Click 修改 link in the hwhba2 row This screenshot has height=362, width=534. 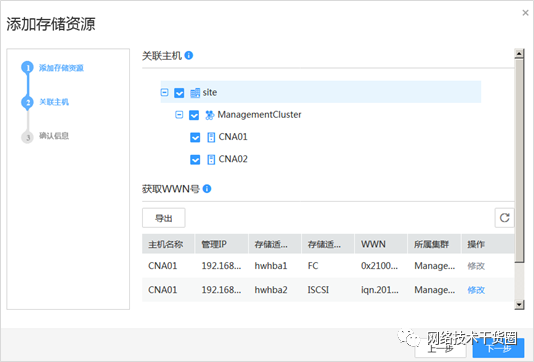coord(476,290)
